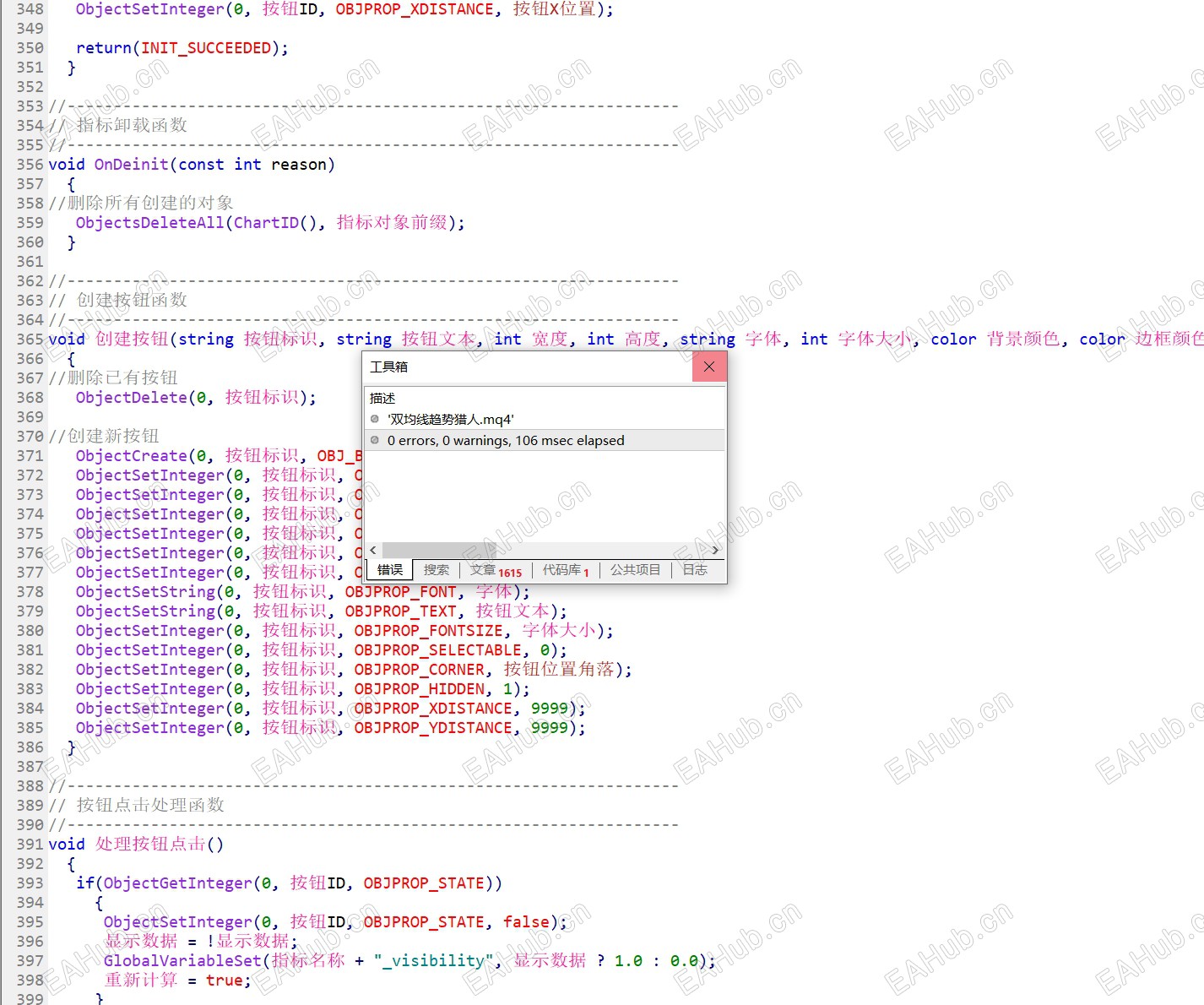This screenshot has width=1204, height=1005.
Task: Click the 工具箱 title bar text
Action: tap(388, 367)
